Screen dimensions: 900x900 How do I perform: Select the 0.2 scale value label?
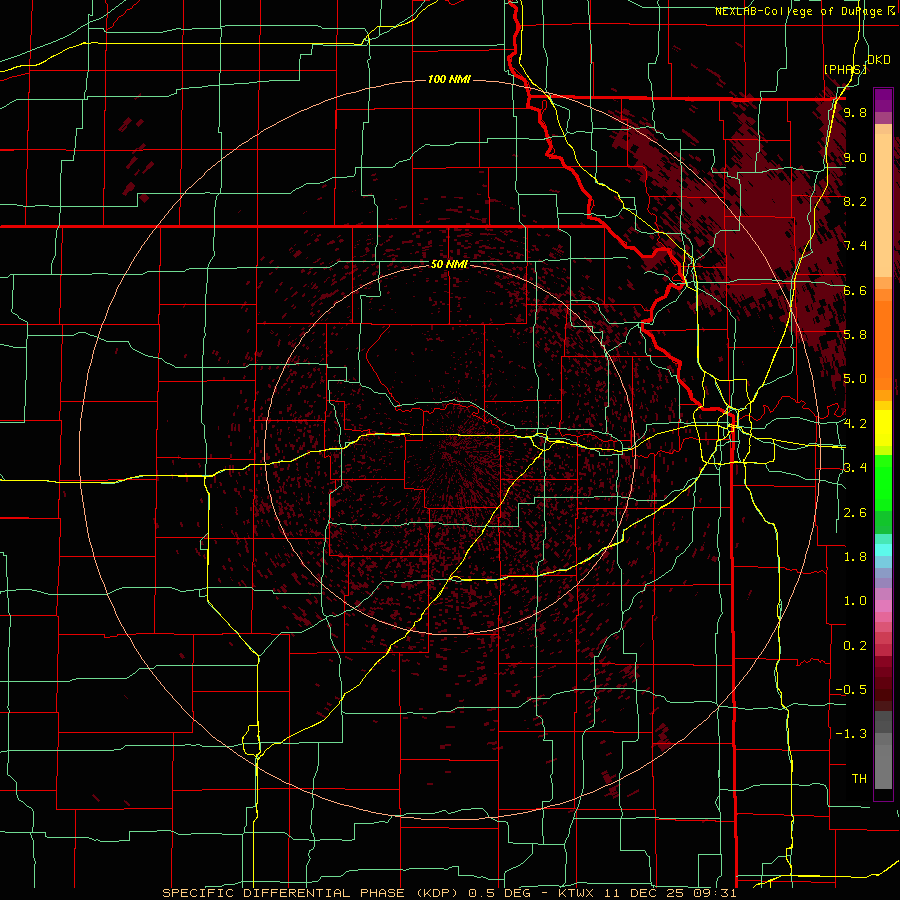click(x=855, y=646)
